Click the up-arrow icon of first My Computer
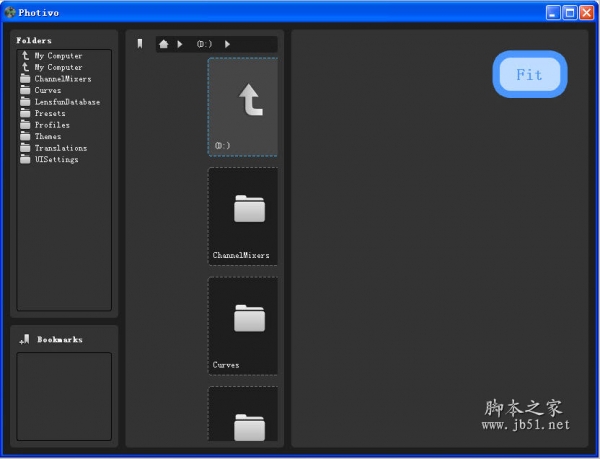The image size is (600, 459). [25, 56]
